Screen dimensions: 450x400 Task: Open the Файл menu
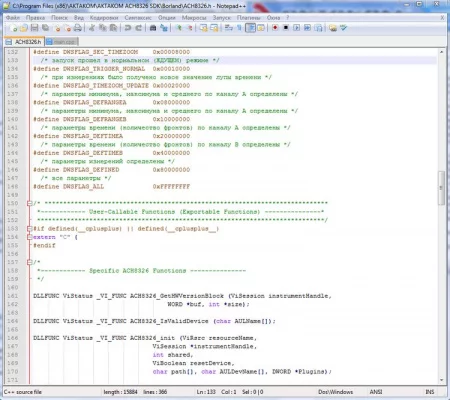[x=13, y=18]
